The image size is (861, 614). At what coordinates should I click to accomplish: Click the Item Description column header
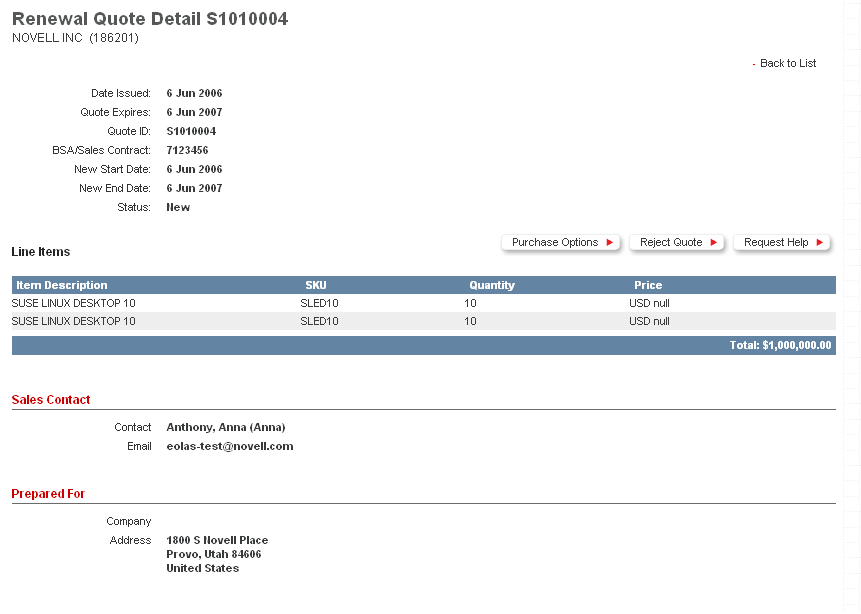point(62,285)
